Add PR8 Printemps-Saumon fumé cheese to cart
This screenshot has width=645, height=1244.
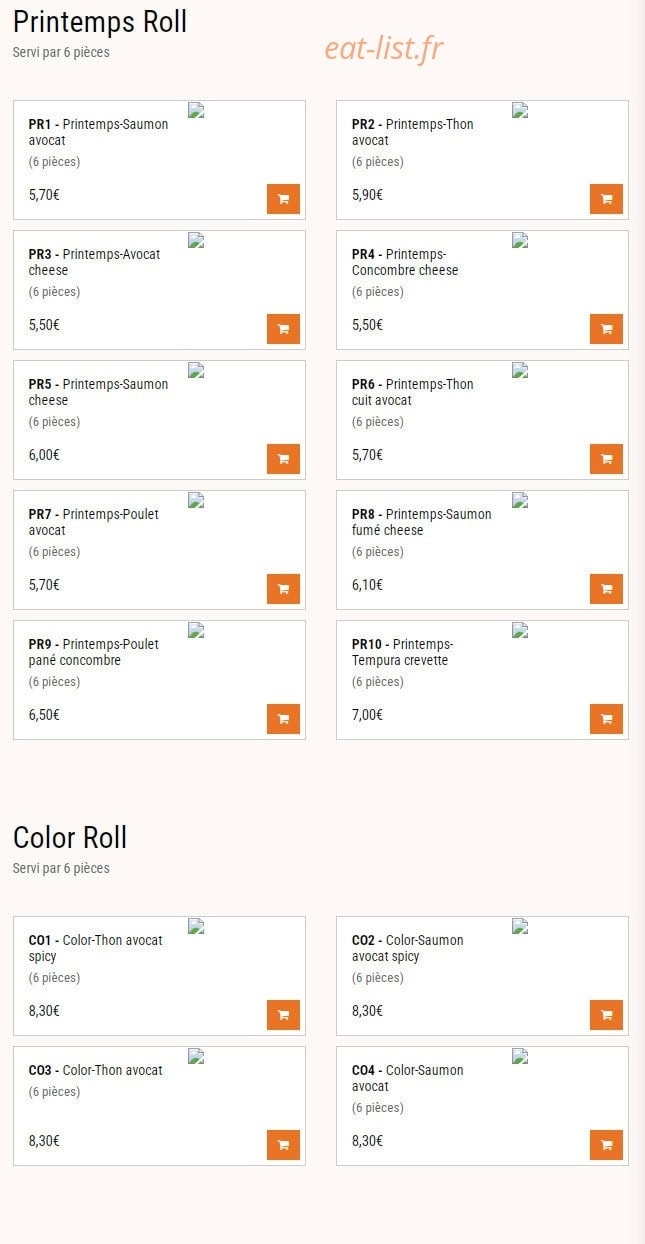(606, 589)
